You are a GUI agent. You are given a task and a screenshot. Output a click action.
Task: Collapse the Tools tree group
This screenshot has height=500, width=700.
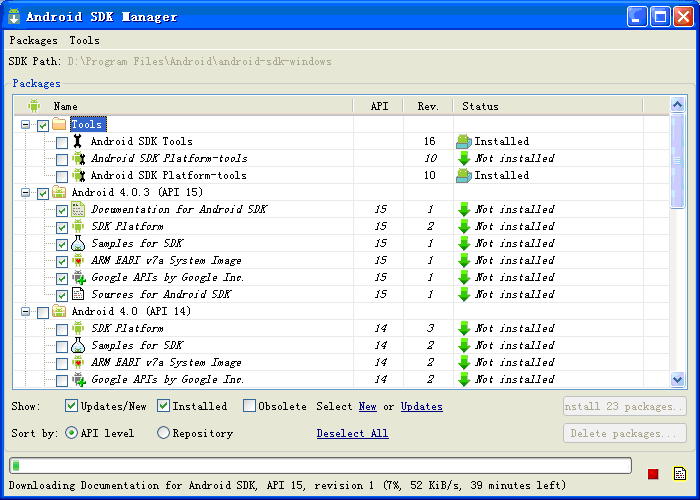click(25, 125)
